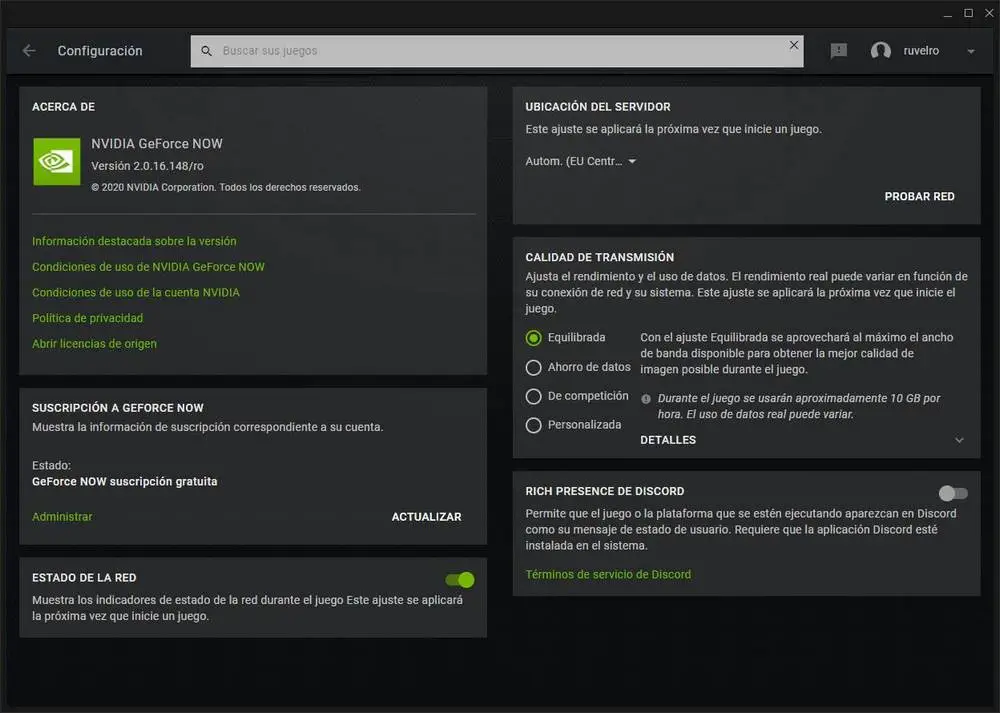
Task: Click the ruvelro username
Action: click(921, 50)
